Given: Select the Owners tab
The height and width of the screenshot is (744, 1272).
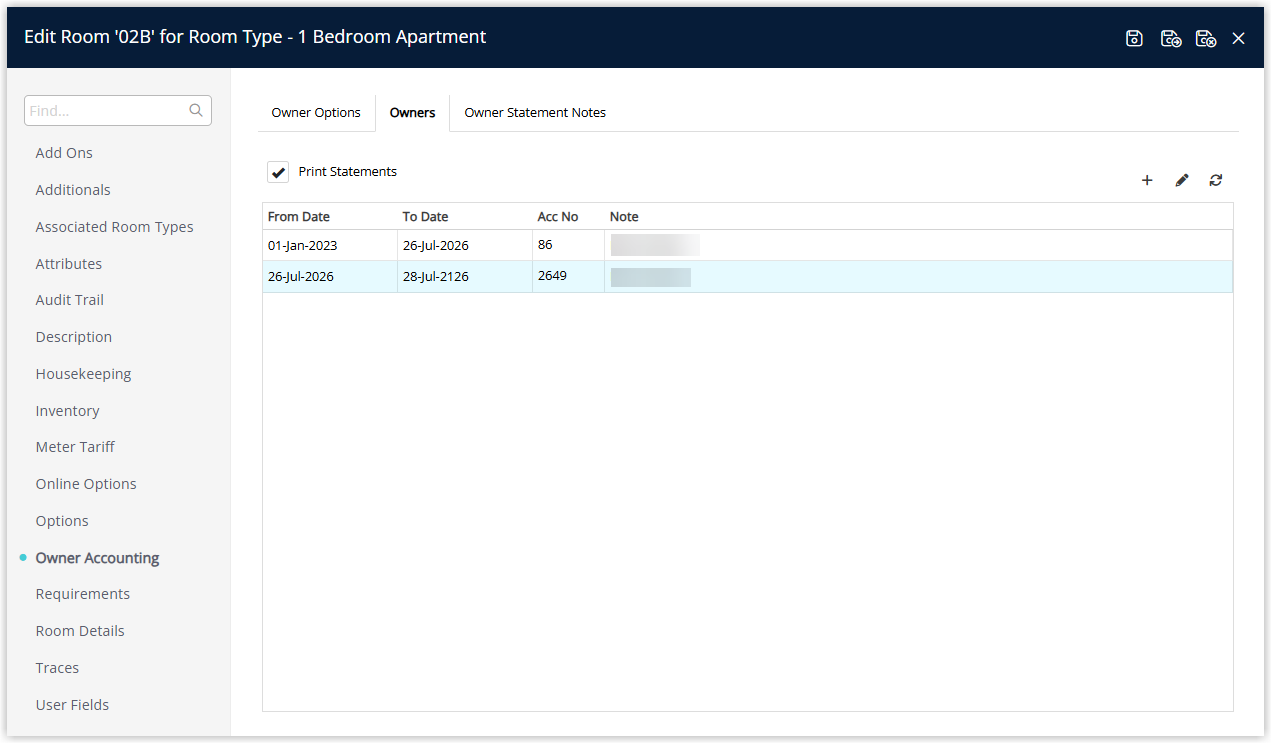Looking at the screenshot, I should (413, 113).
